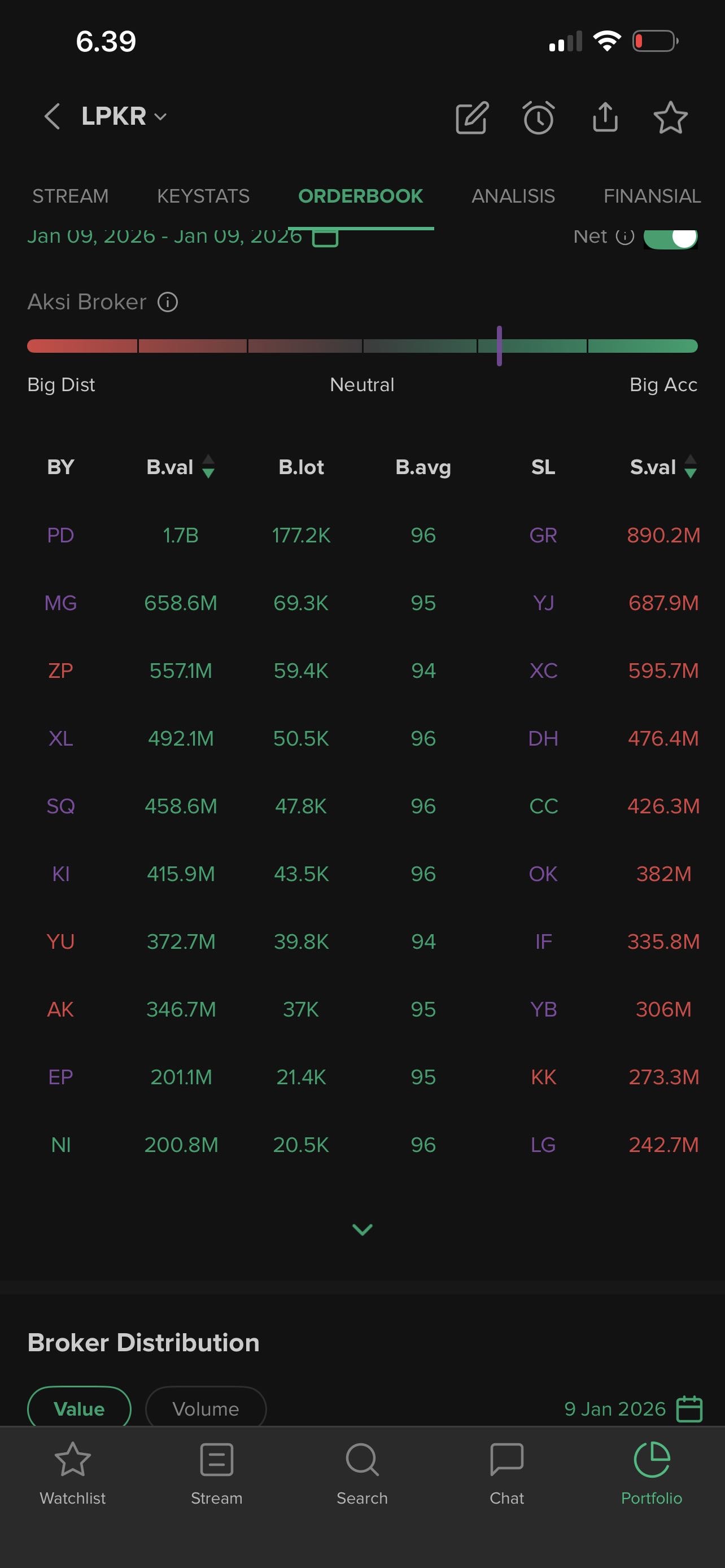Open Aksi Broker info icon
The width and height of the screenshot is (725, 1568).
click(x=167, y=302)
